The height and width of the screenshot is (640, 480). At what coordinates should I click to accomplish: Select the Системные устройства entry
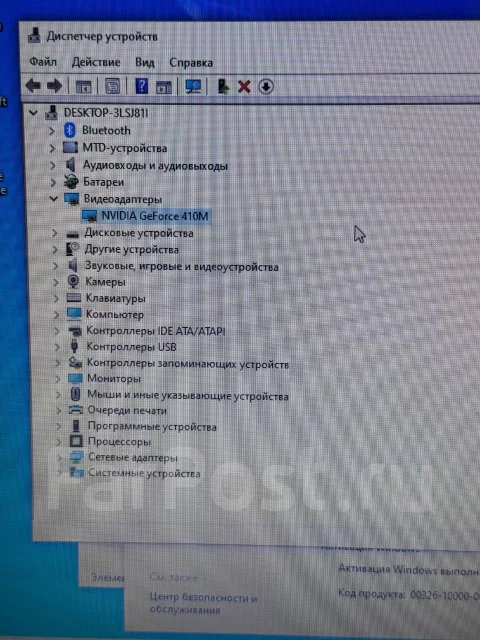[x=144, y=473]
